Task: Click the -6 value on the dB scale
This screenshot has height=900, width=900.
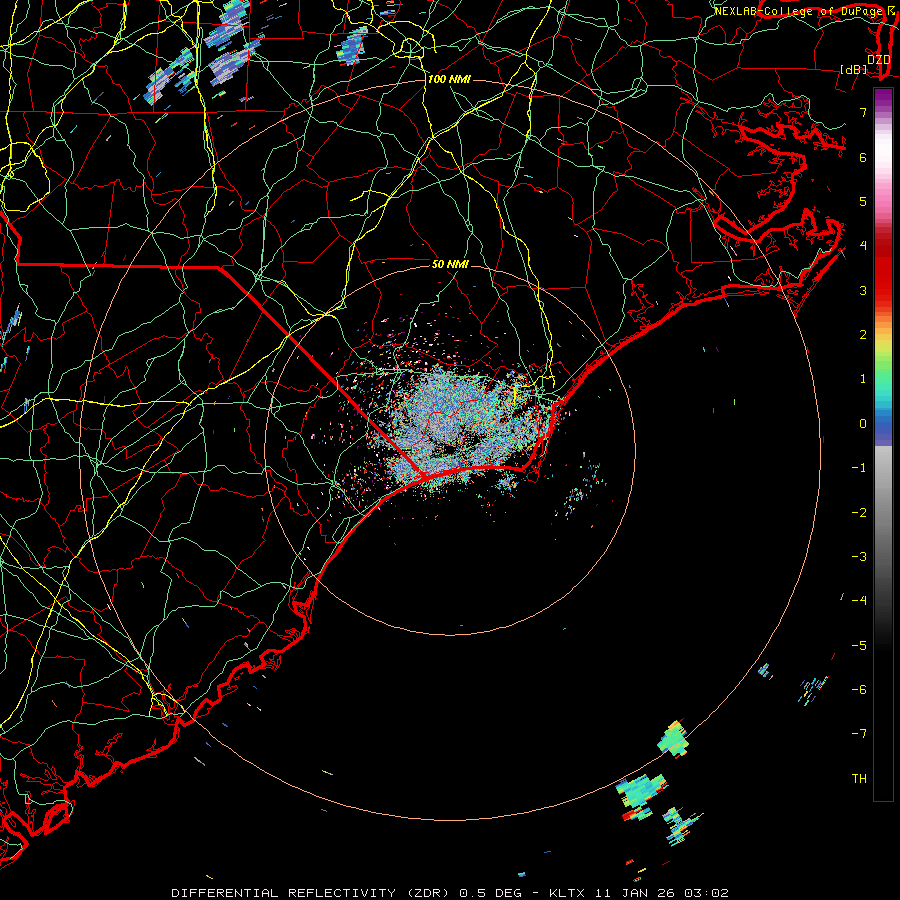Action: click(859, 690)
